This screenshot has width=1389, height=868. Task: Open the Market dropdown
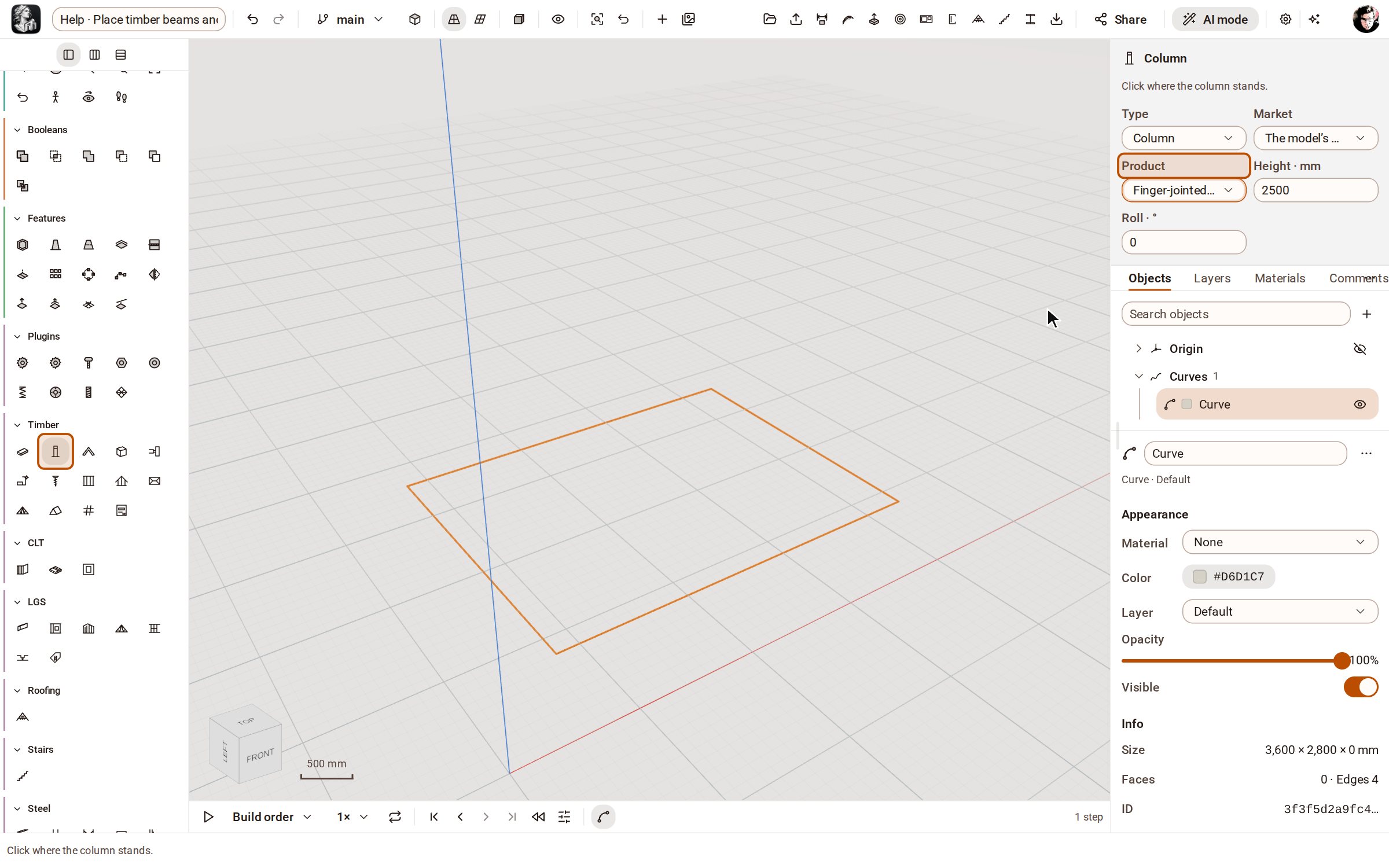(1315, 138)
